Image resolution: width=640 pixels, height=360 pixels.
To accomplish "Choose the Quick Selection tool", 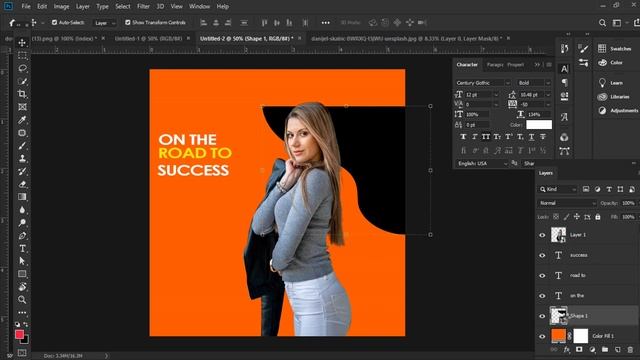I will [x=22, y=81].
